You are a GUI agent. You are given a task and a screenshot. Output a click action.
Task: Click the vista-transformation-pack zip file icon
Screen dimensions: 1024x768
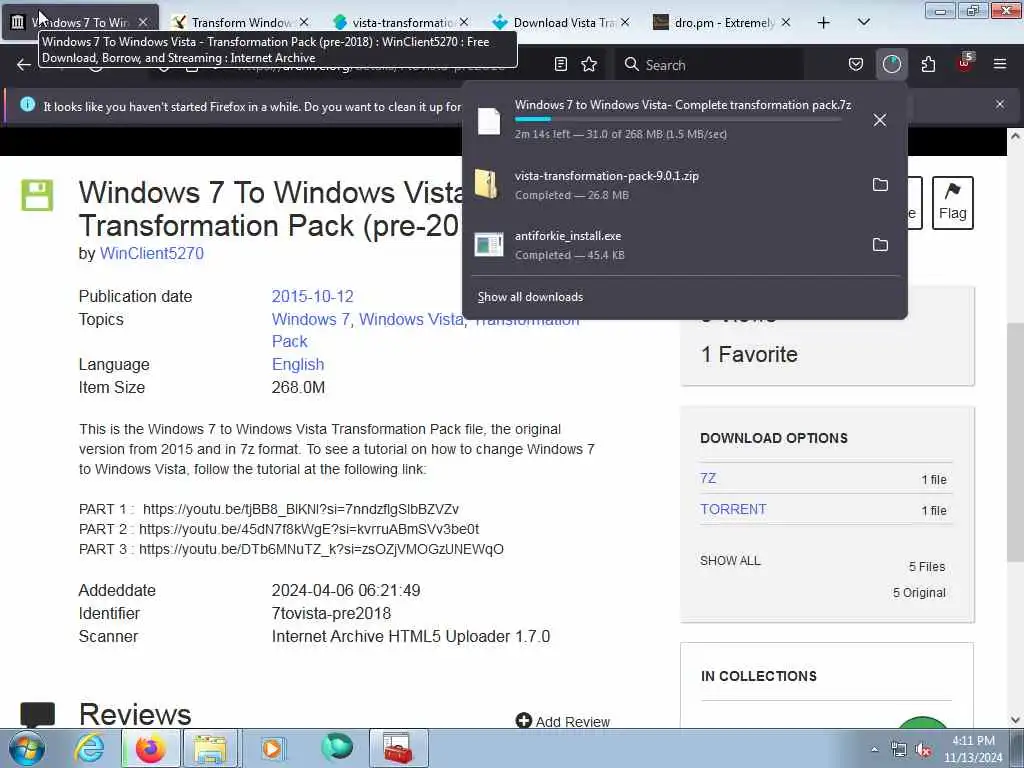(488, 184)
